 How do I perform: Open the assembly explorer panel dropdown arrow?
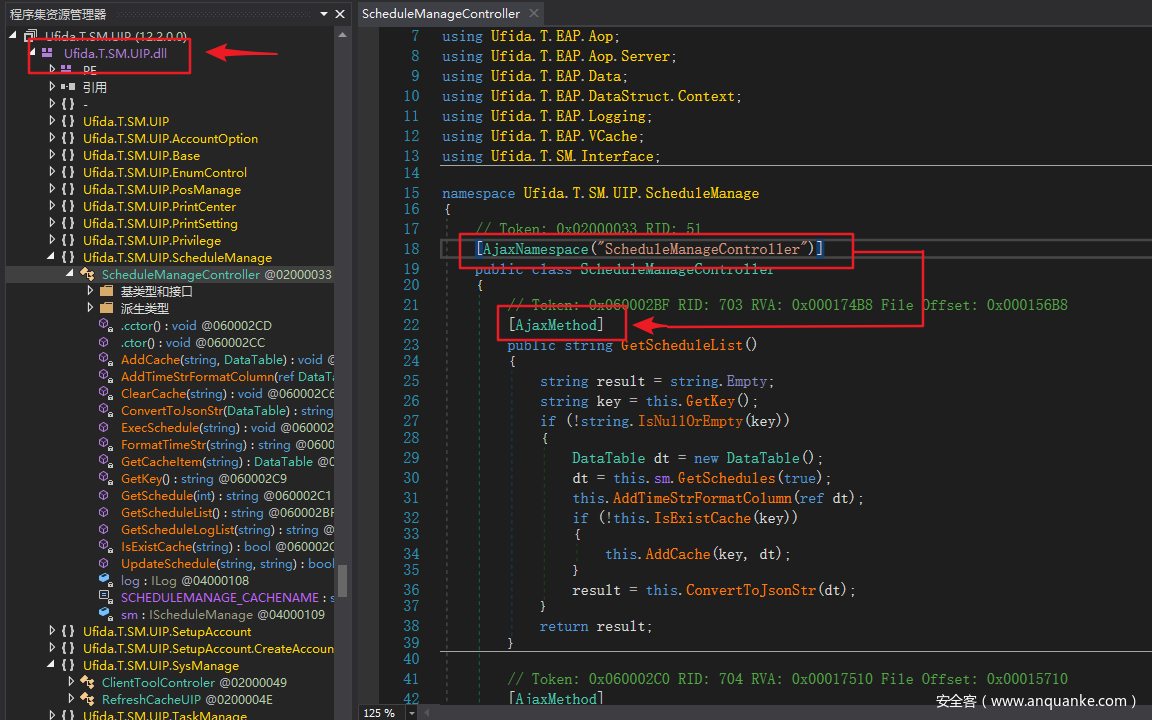tap(324, 14)
